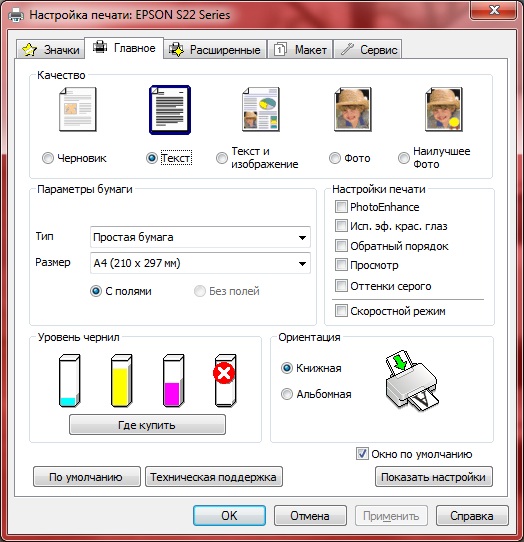The height and width of the screenshot is (542, 524).
Task: Enable the PhotoEnhance checkbox
Action: (x=341, y=207)
